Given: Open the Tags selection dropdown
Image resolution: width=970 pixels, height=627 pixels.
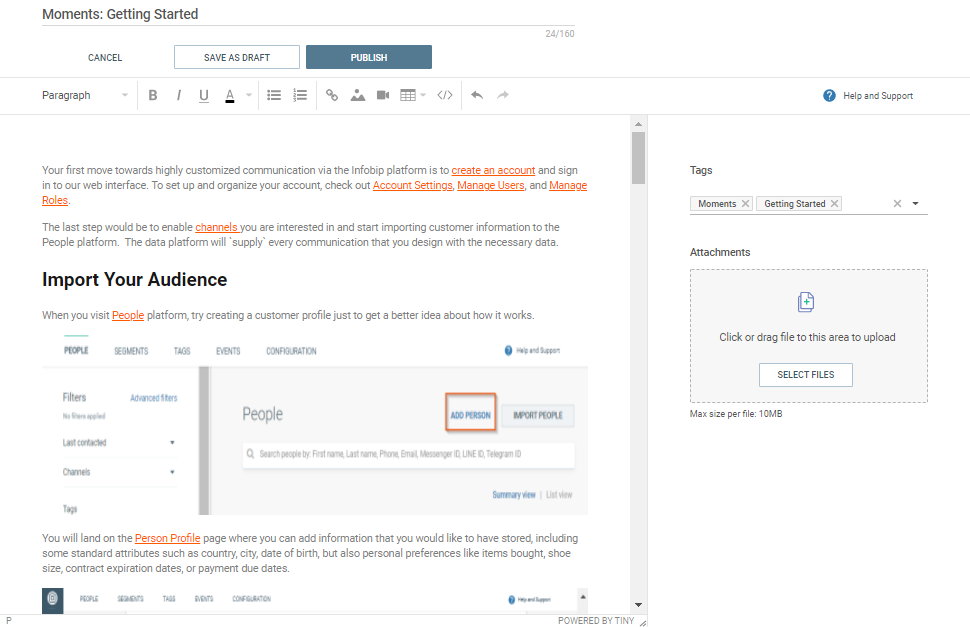Looking at the screenshot, I should (913, 203).
